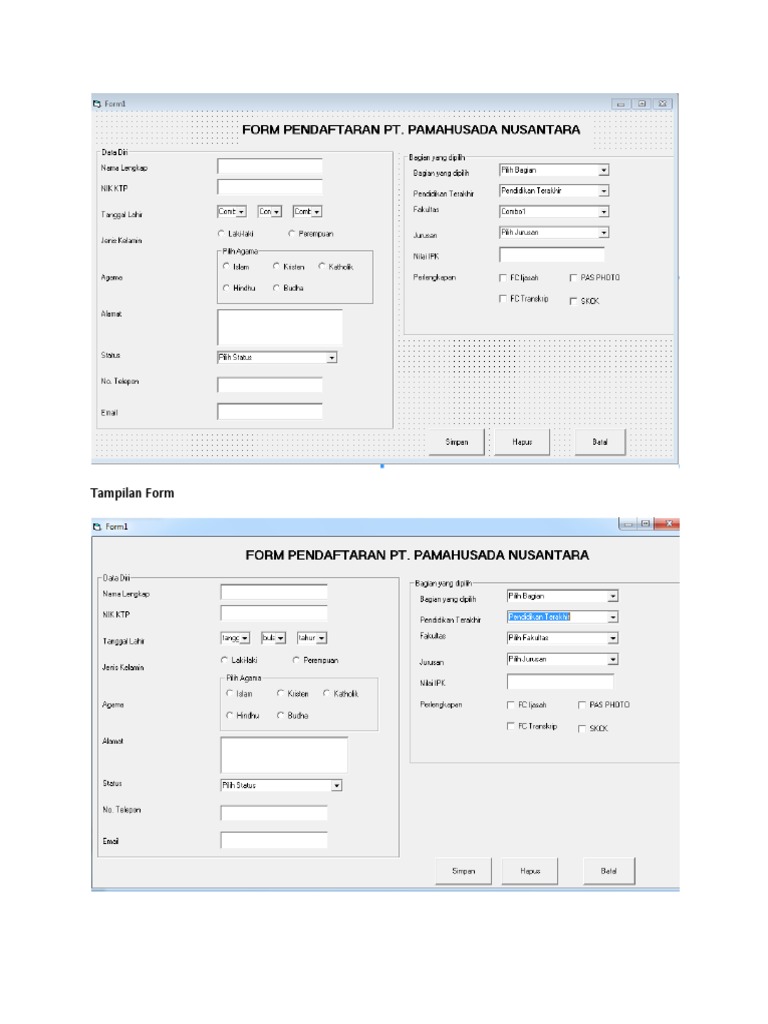
Task: Open bulan month dropdown in running form
Action: (x=274, y=637)
